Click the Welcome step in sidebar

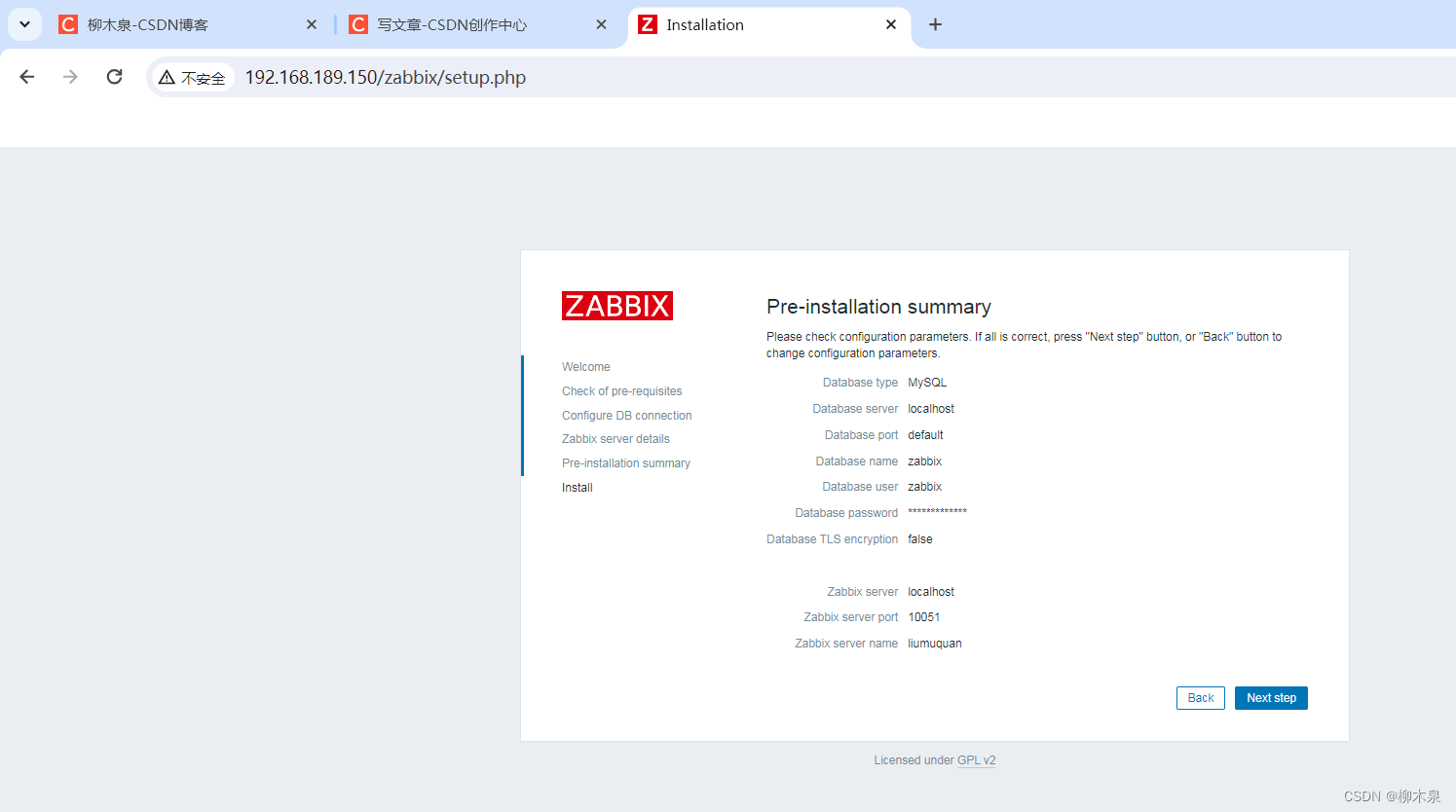[x=586, y=367]
